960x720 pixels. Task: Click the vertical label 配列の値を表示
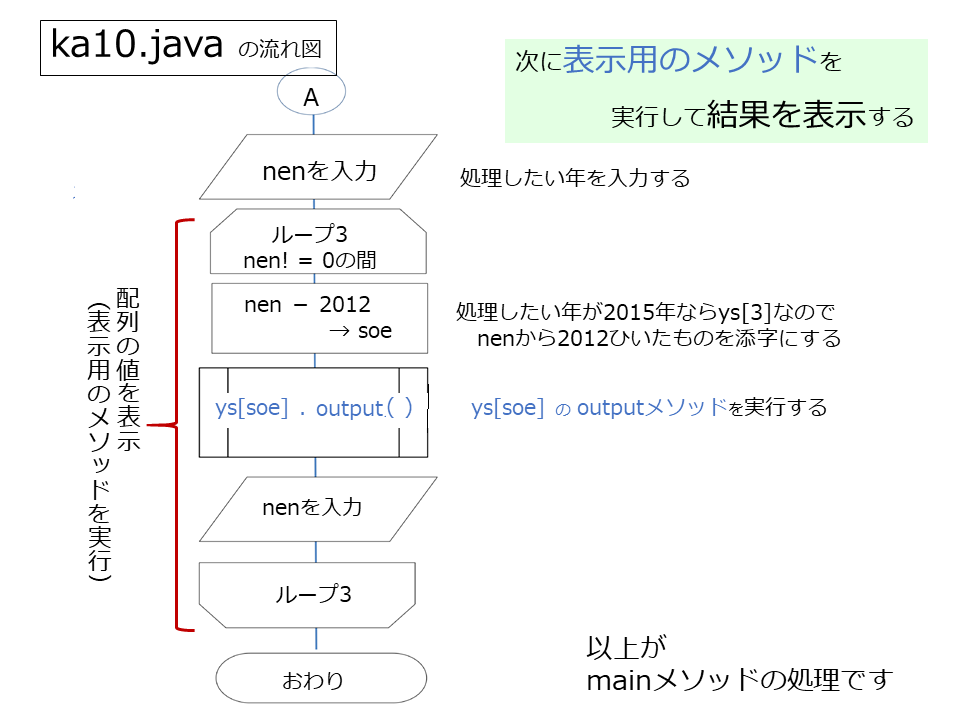coord(128,369)
